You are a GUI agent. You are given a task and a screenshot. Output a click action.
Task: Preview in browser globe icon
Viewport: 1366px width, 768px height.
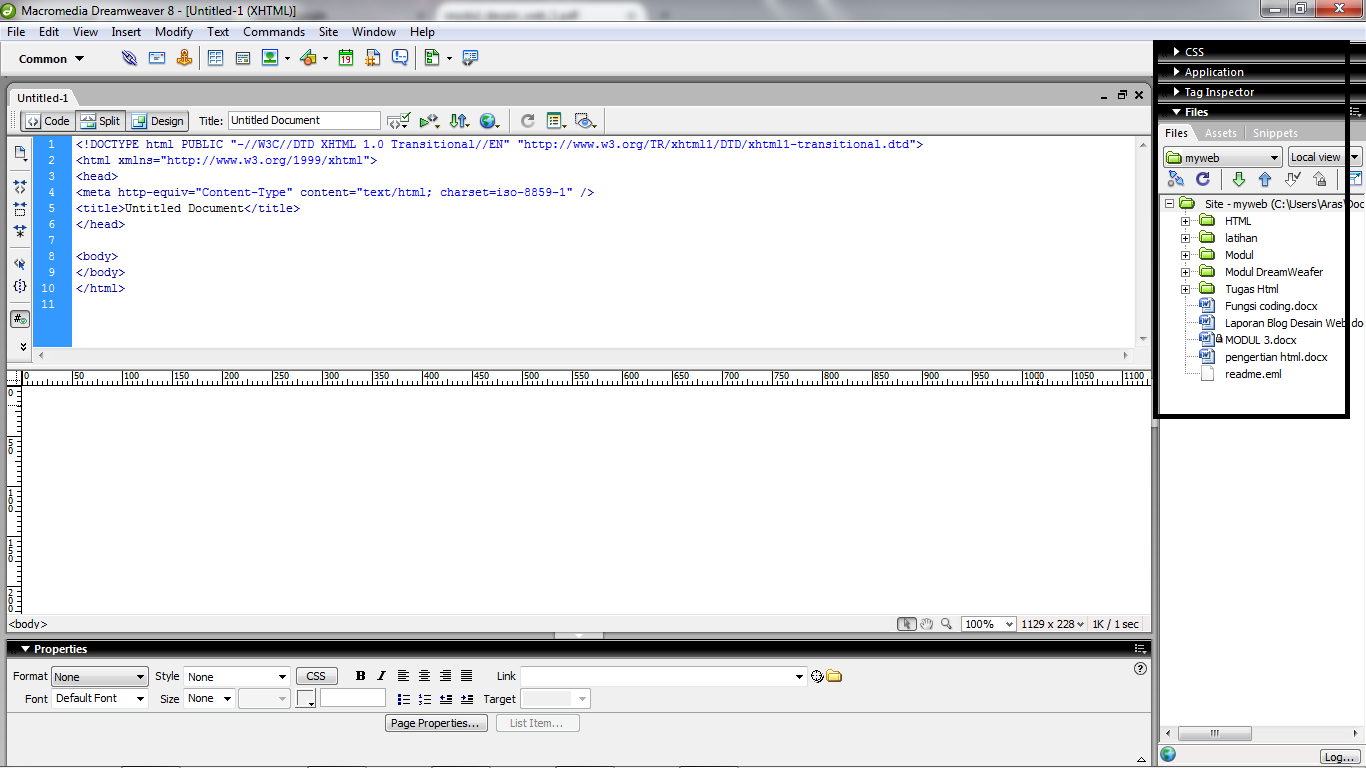click(489, 121)
